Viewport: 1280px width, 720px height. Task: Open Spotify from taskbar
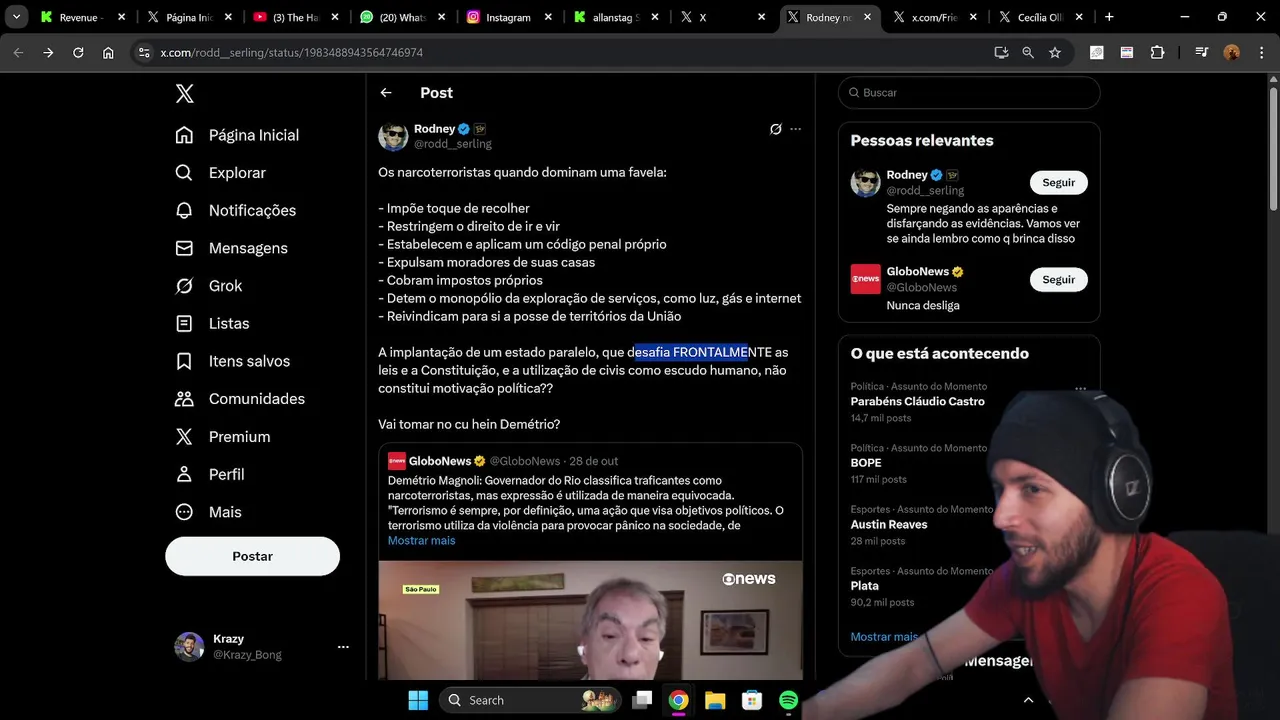tap(788, 700)
